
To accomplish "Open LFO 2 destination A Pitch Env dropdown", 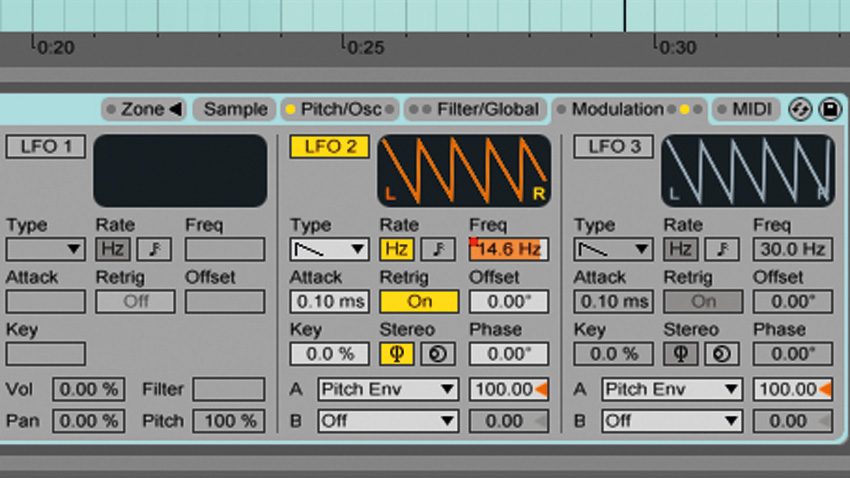I will coord(388,389).
